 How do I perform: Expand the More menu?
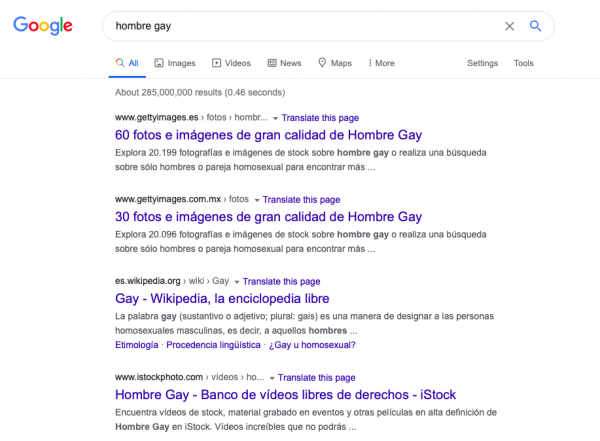[381, 63]
